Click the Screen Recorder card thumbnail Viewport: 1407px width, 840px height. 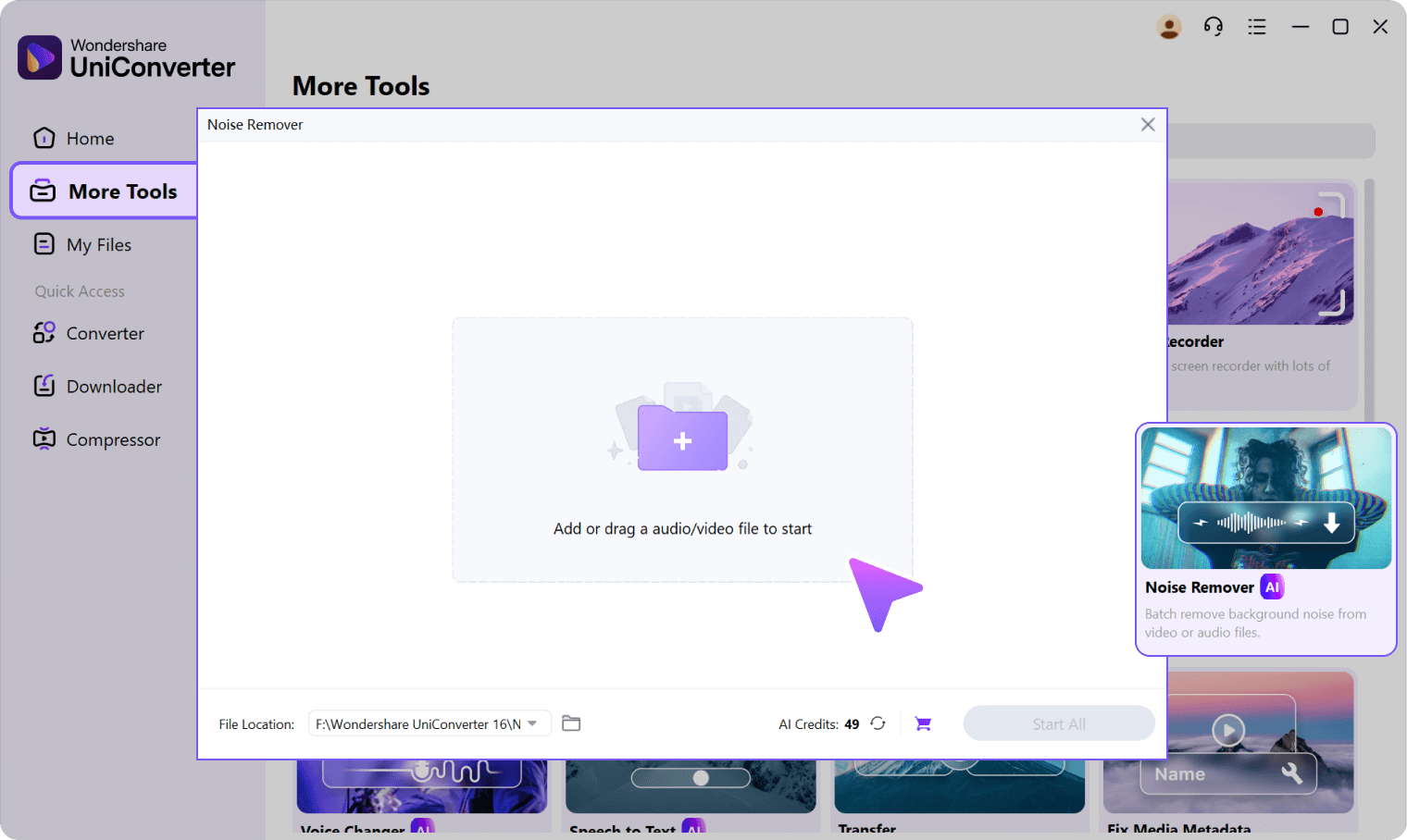[1260, 253]
